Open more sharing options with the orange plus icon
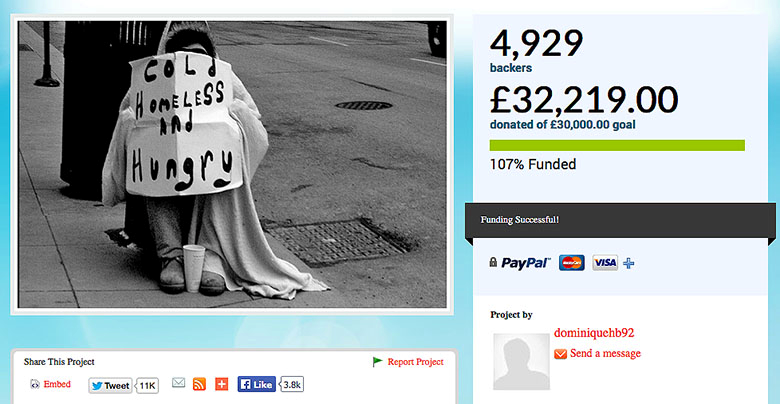This screenshot has height=404, width=780. (x=221, y=384)
